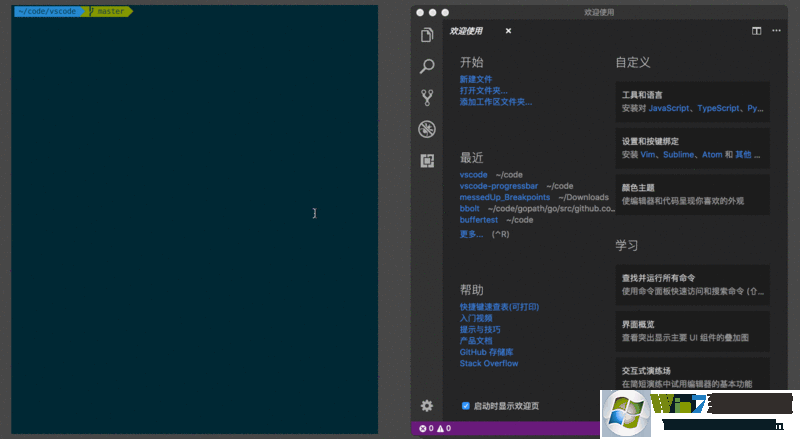Click the 自定义 section heading
This screenshot has height=439, width=800.
click(633, 62)
